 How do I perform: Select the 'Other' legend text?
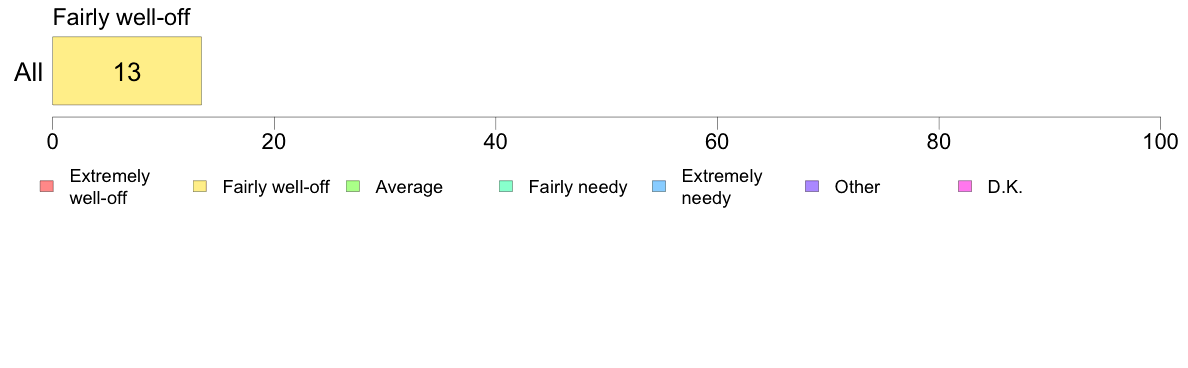pos(858,187)
